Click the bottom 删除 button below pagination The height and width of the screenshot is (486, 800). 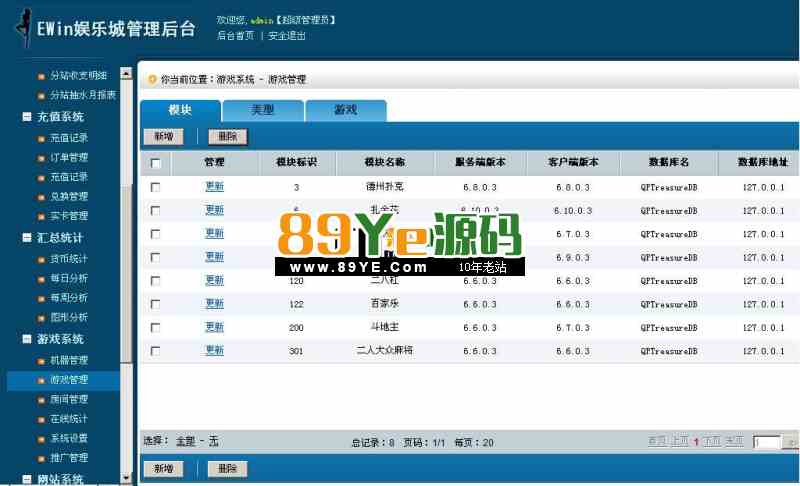(x=228, y=469)
